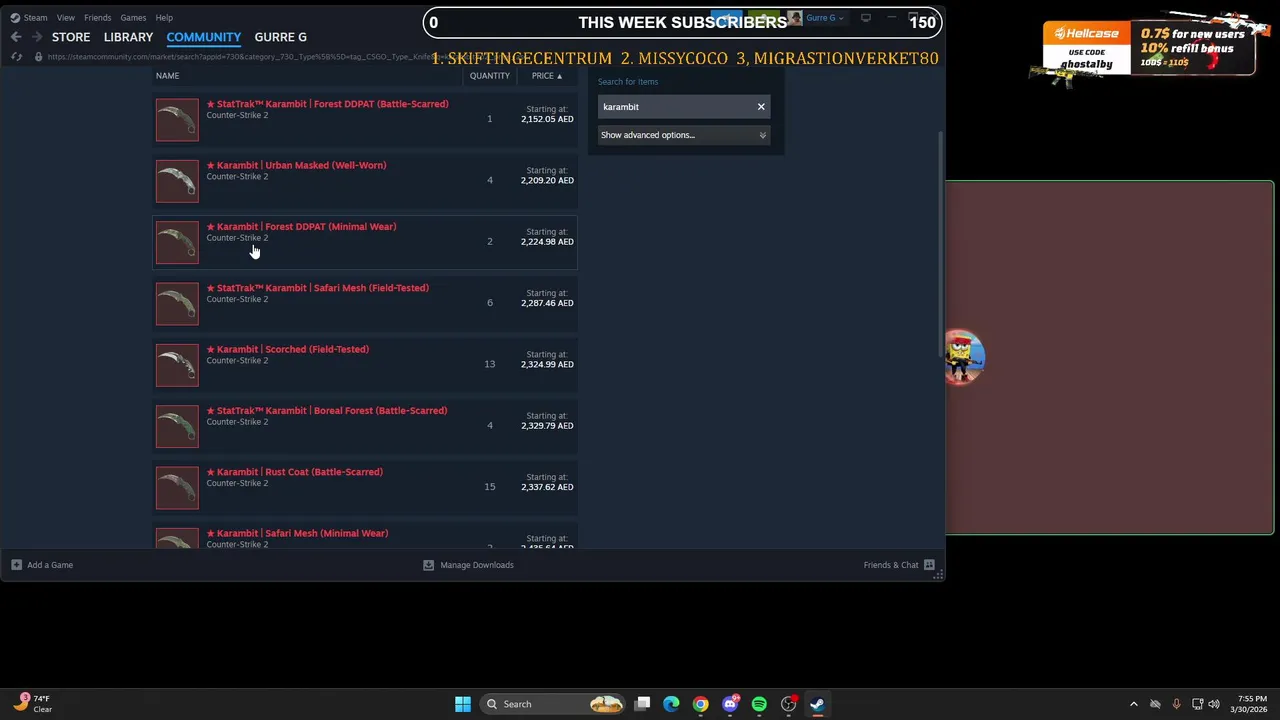
Task: Click the Friends & Chat grid icon
Action: pyautogui.click(x=929, y=565)
